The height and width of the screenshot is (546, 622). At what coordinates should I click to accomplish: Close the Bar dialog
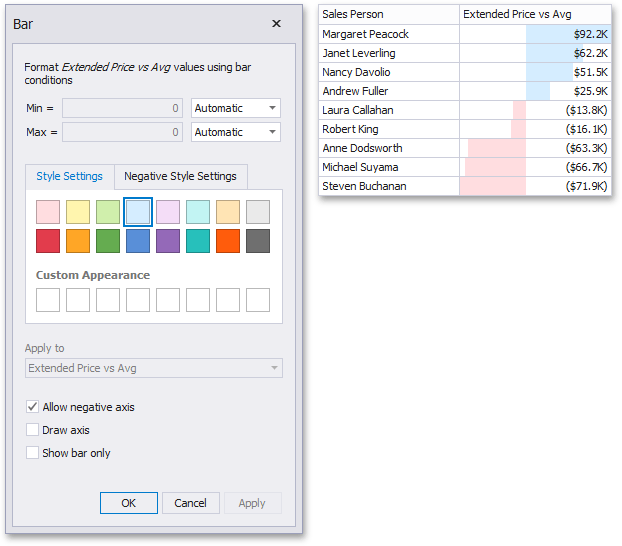tap(276, 24)
